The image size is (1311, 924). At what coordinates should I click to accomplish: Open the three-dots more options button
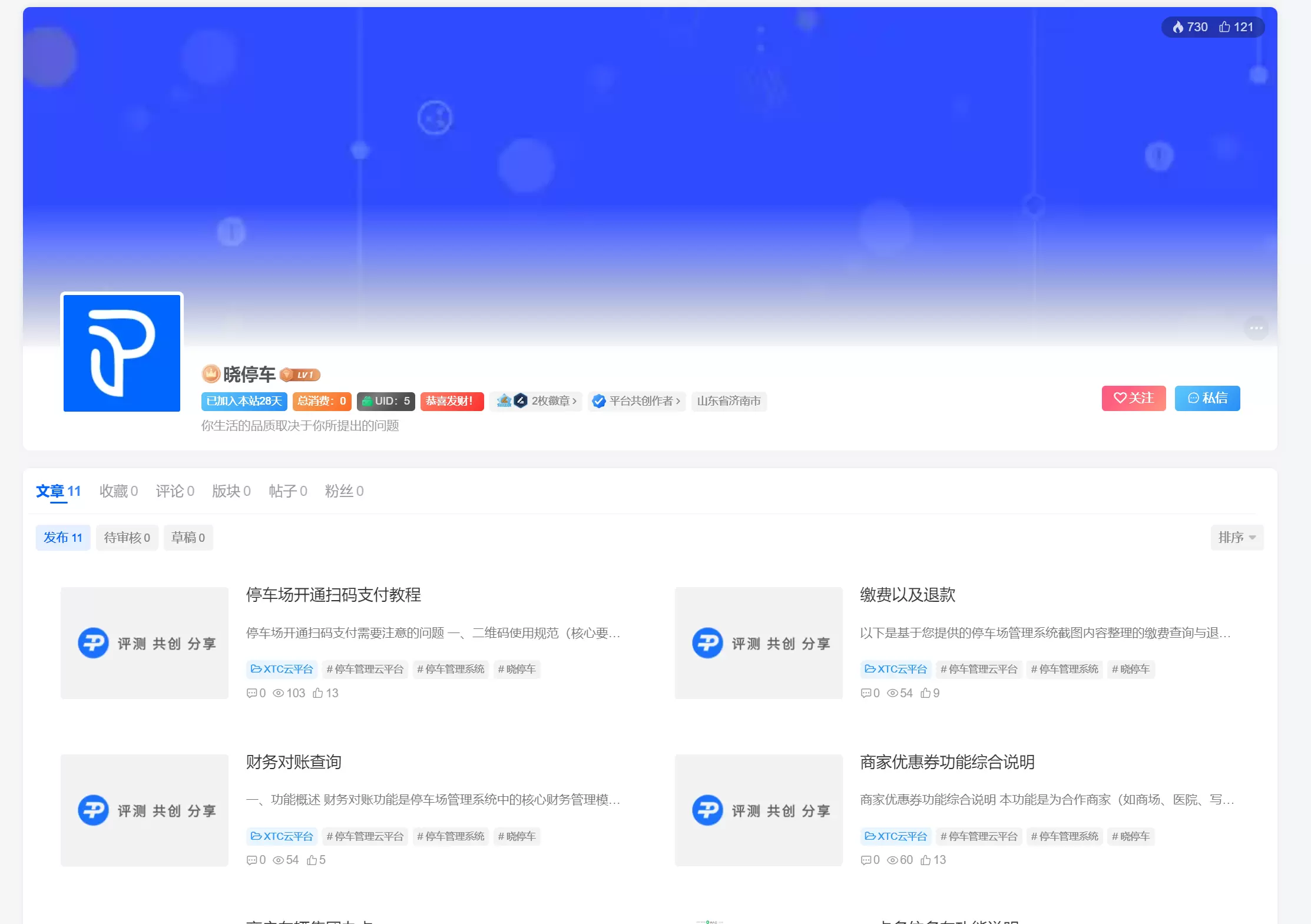(x=1256, y=328)
